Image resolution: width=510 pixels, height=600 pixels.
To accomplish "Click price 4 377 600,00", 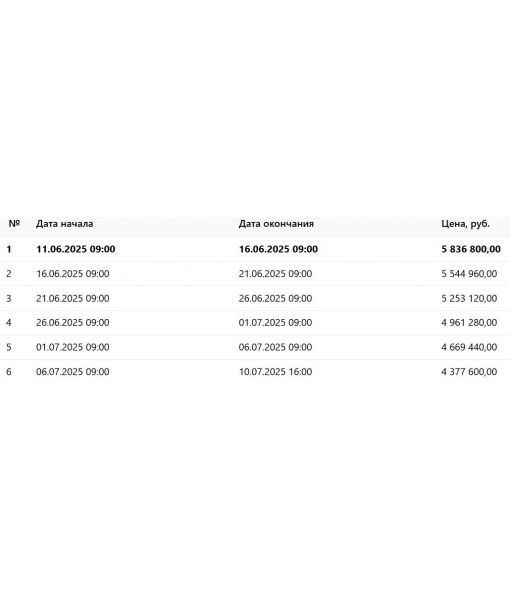I will click(x=469, y=372).
